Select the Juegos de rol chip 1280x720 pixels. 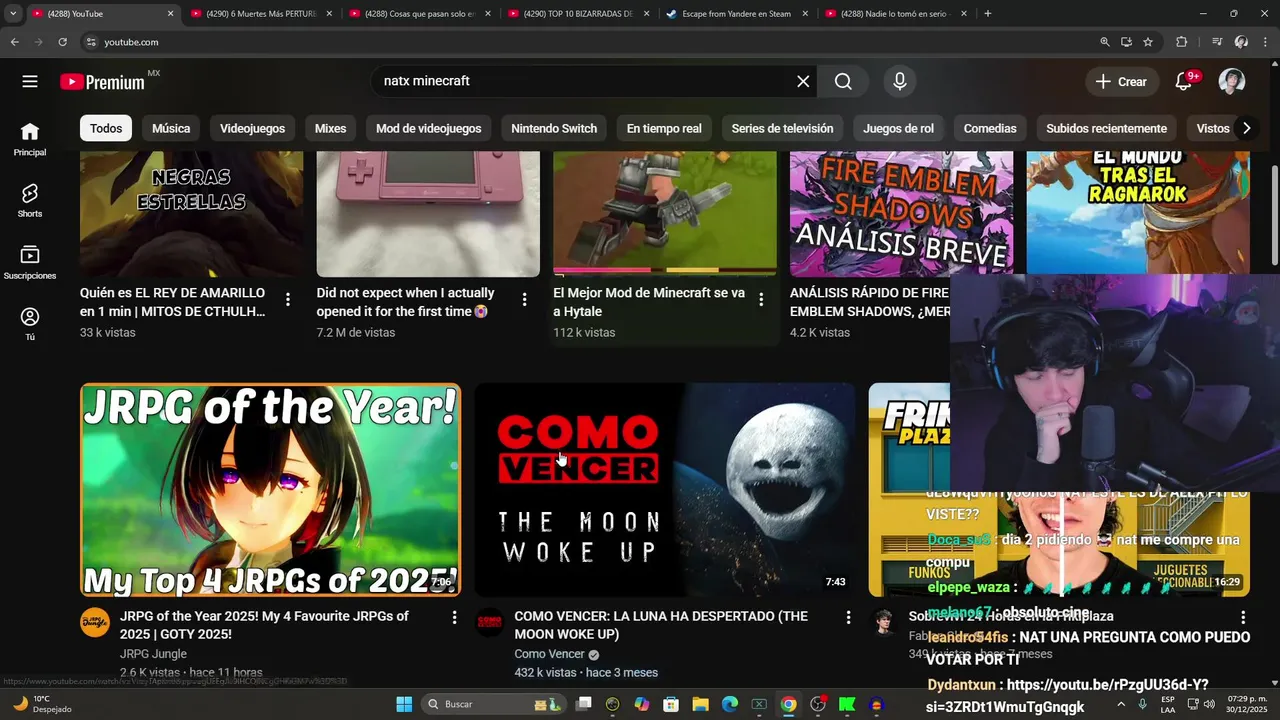[x=898, y=128]
